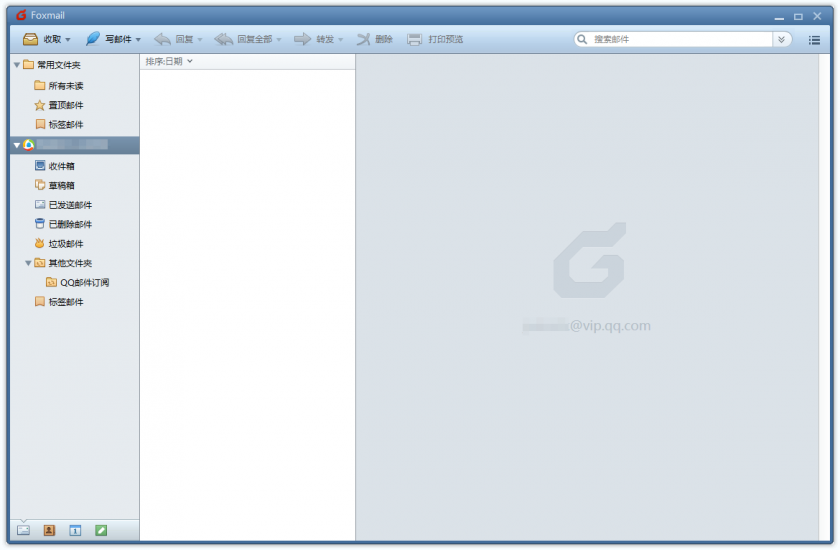840x550 pixels.
Task: Click the 写邮件 compose feather icon
Action: click(x=93, y=39)
